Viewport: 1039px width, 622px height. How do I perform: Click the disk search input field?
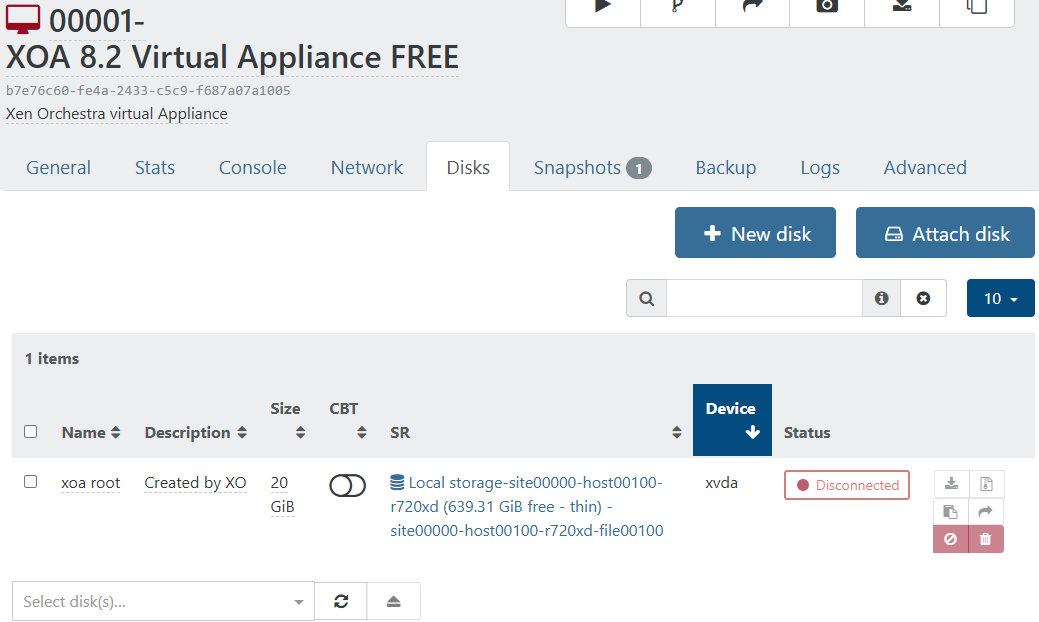[764, 298]
